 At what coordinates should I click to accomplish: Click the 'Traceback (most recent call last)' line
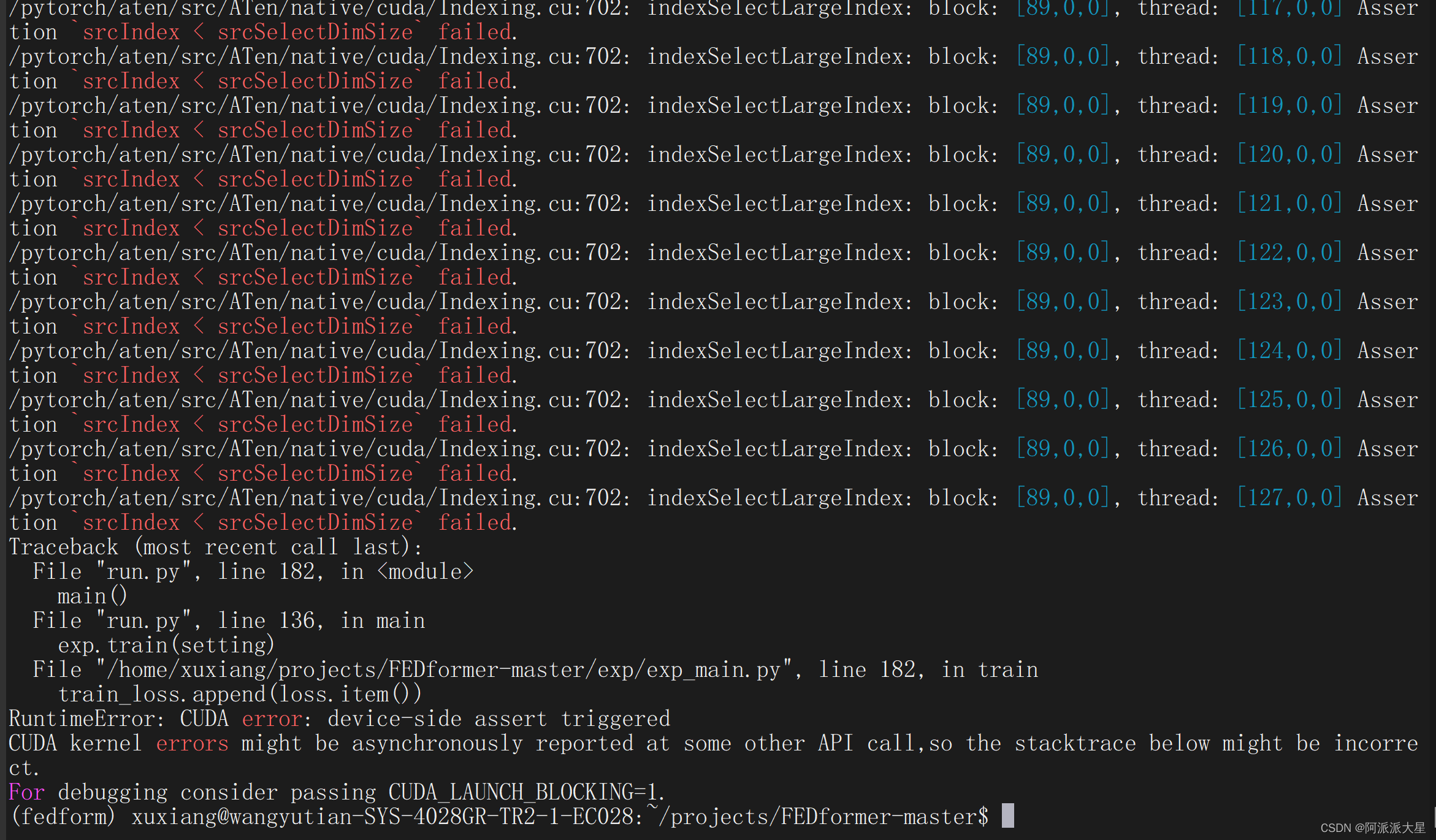(215, 547)
